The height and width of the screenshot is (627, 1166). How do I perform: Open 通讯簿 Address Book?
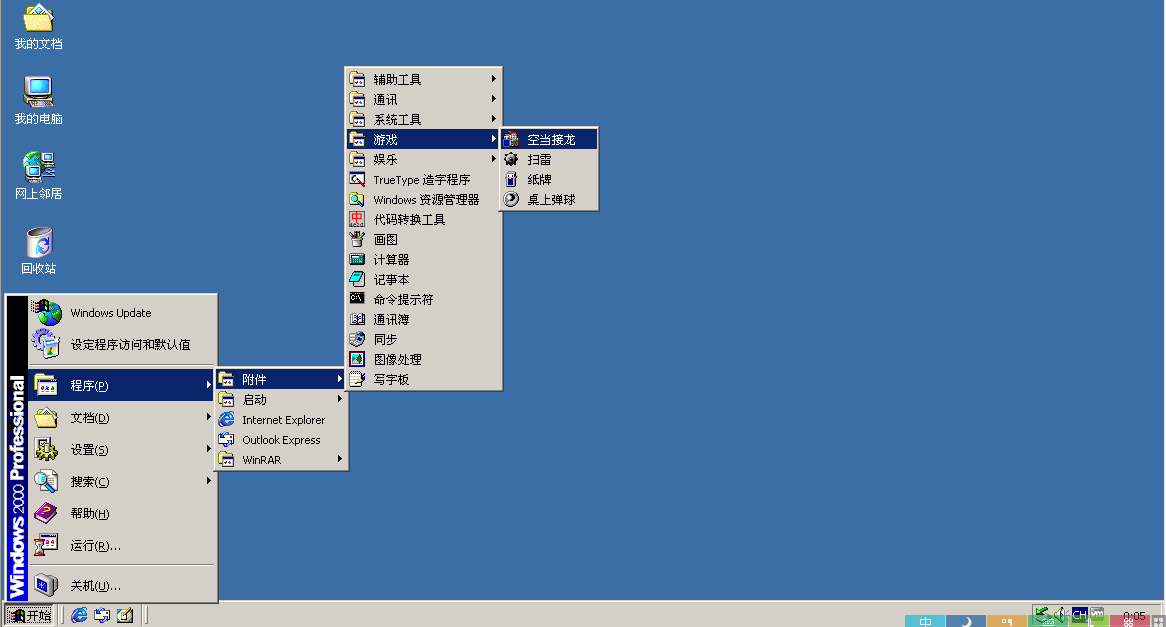coord(424,320)
